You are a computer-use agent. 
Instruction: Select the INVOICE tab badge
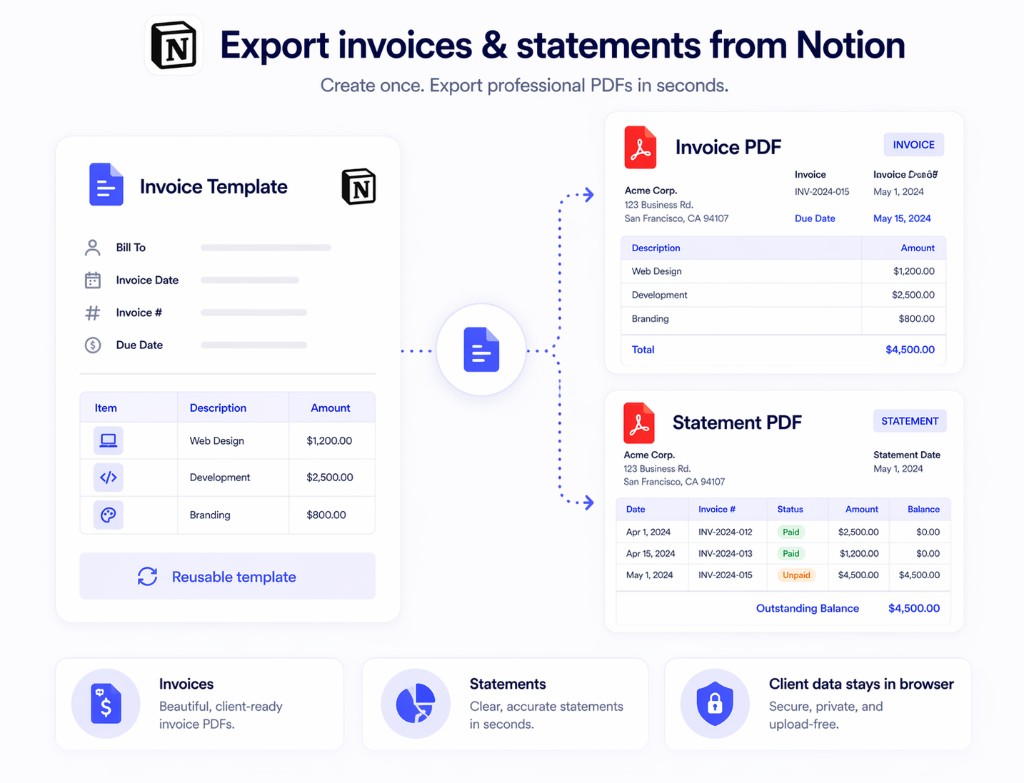pos(913,144)
